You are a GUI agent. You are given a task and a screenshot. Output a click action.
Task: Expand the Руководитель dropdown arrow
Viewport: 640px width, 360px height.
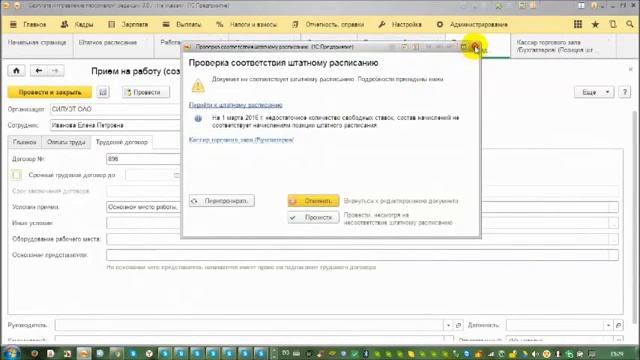click(448, 325)
